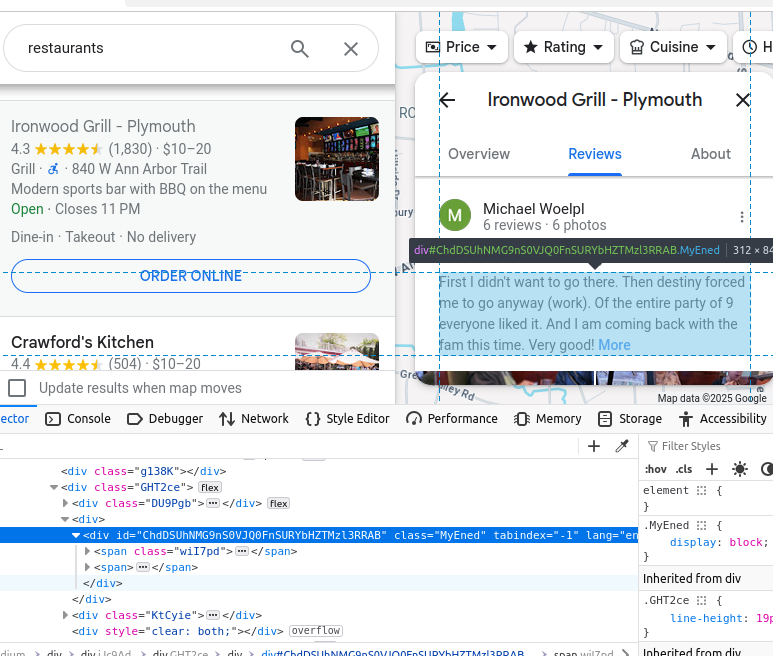Select the About tab
Screen dimensions: 773x656
click(x=710, y=154)
